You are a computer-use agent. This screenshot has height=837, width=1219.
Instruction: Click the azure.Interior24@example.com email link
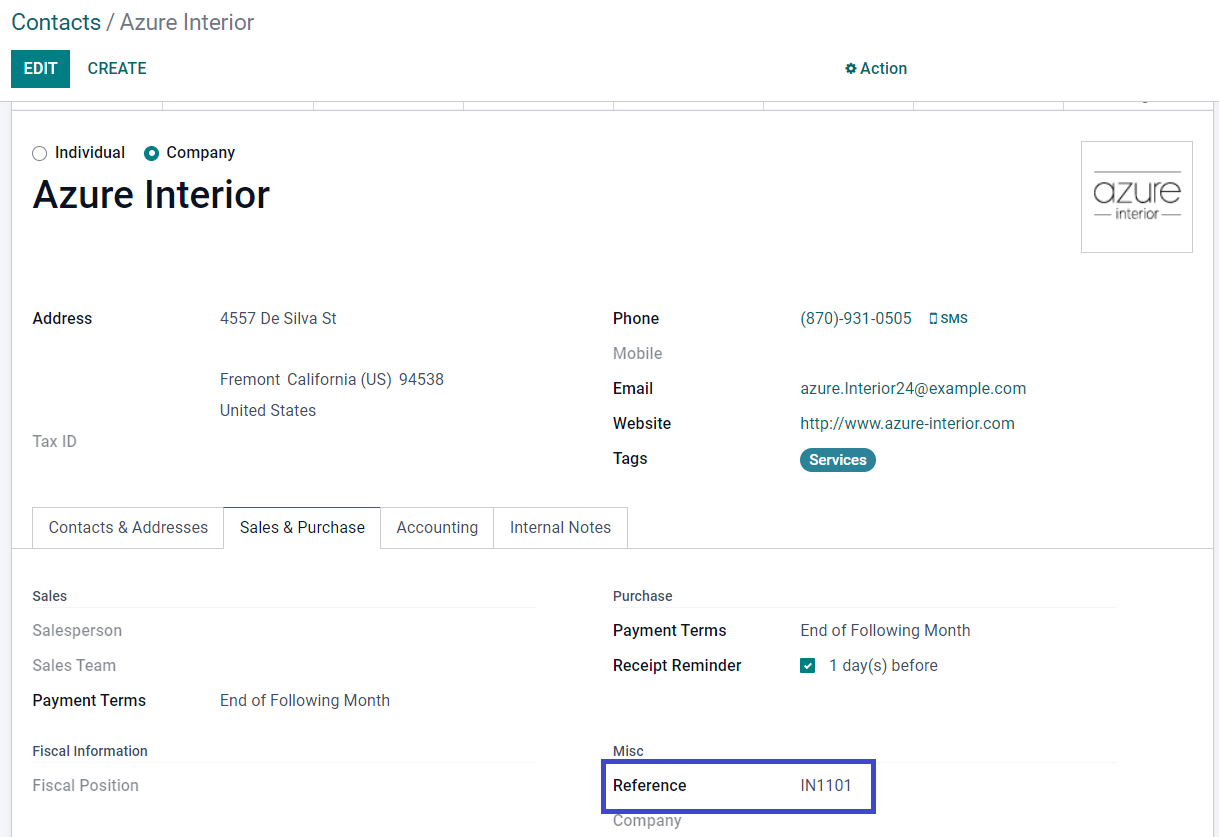[913, 389]
